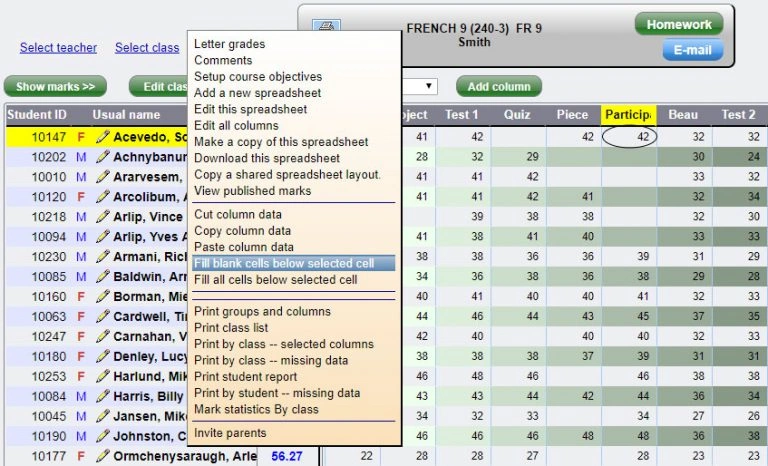Click the Add column button

pyautogui.click(x=499, y=87)
